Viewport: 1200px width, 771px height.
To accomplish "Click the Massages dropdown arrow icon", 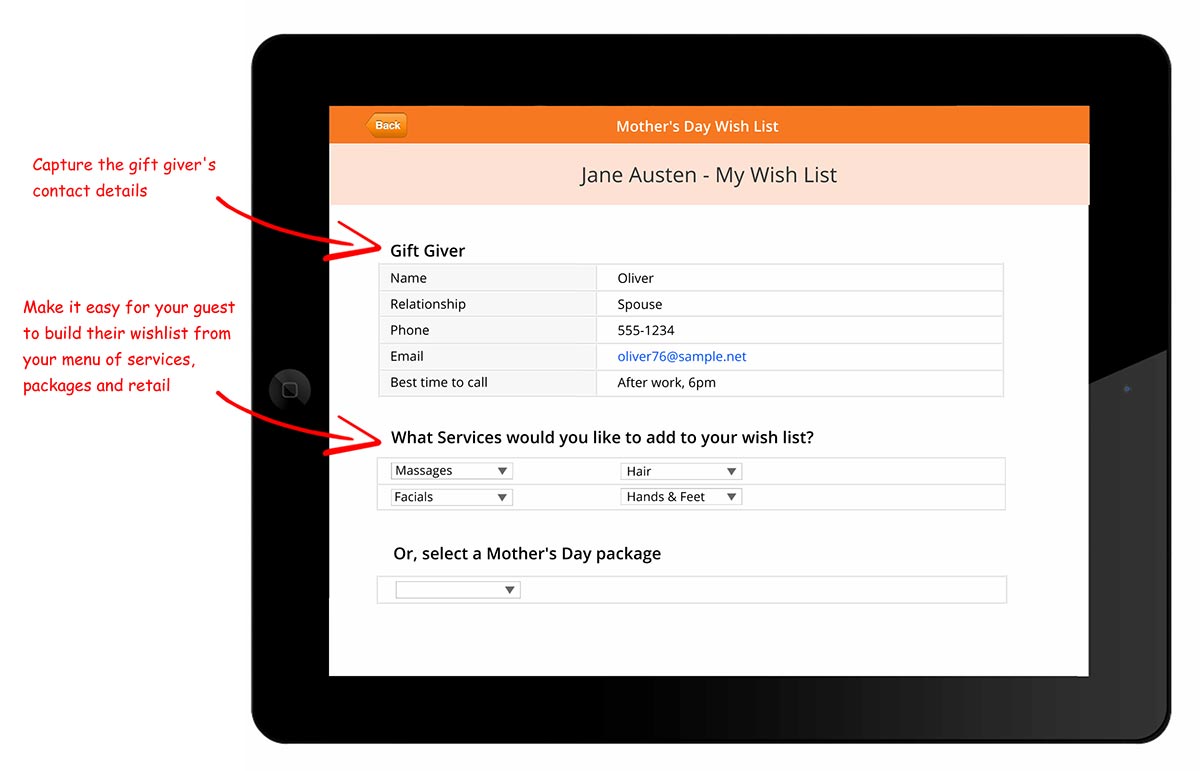I will pos(502,470).
